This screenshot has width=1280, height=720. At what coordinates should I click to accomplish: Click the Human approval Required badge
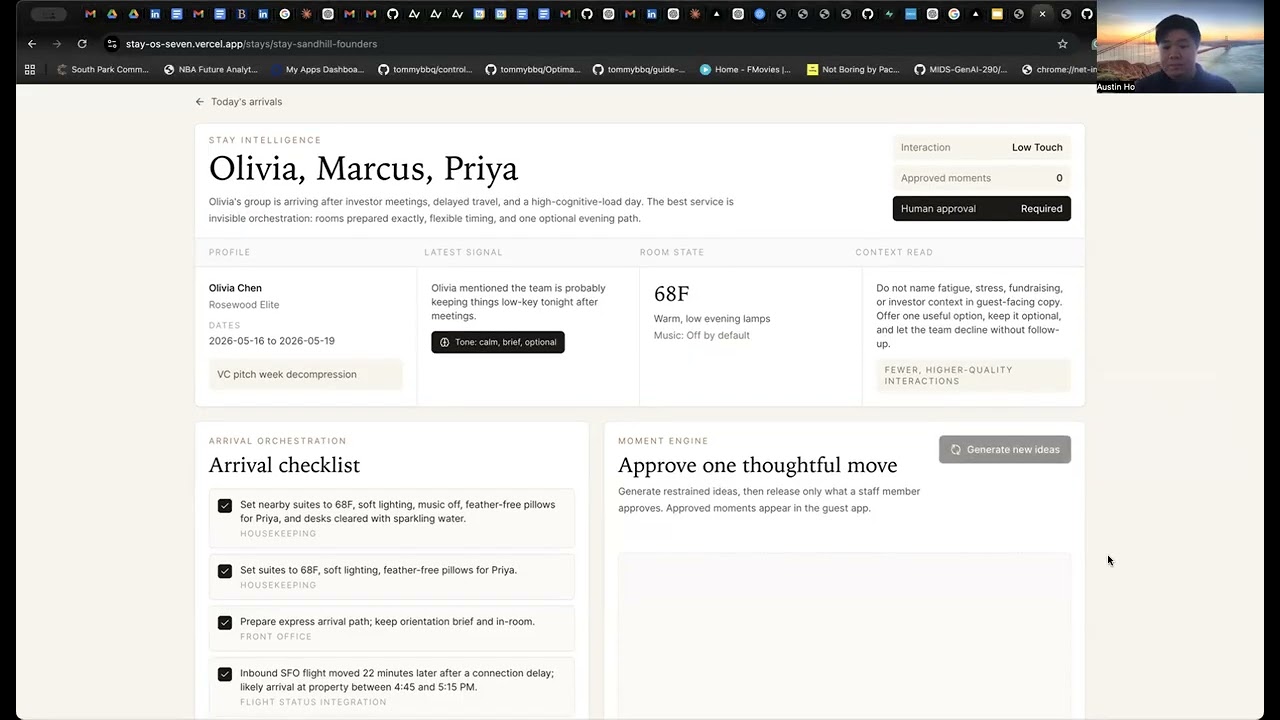click(981, 209)
